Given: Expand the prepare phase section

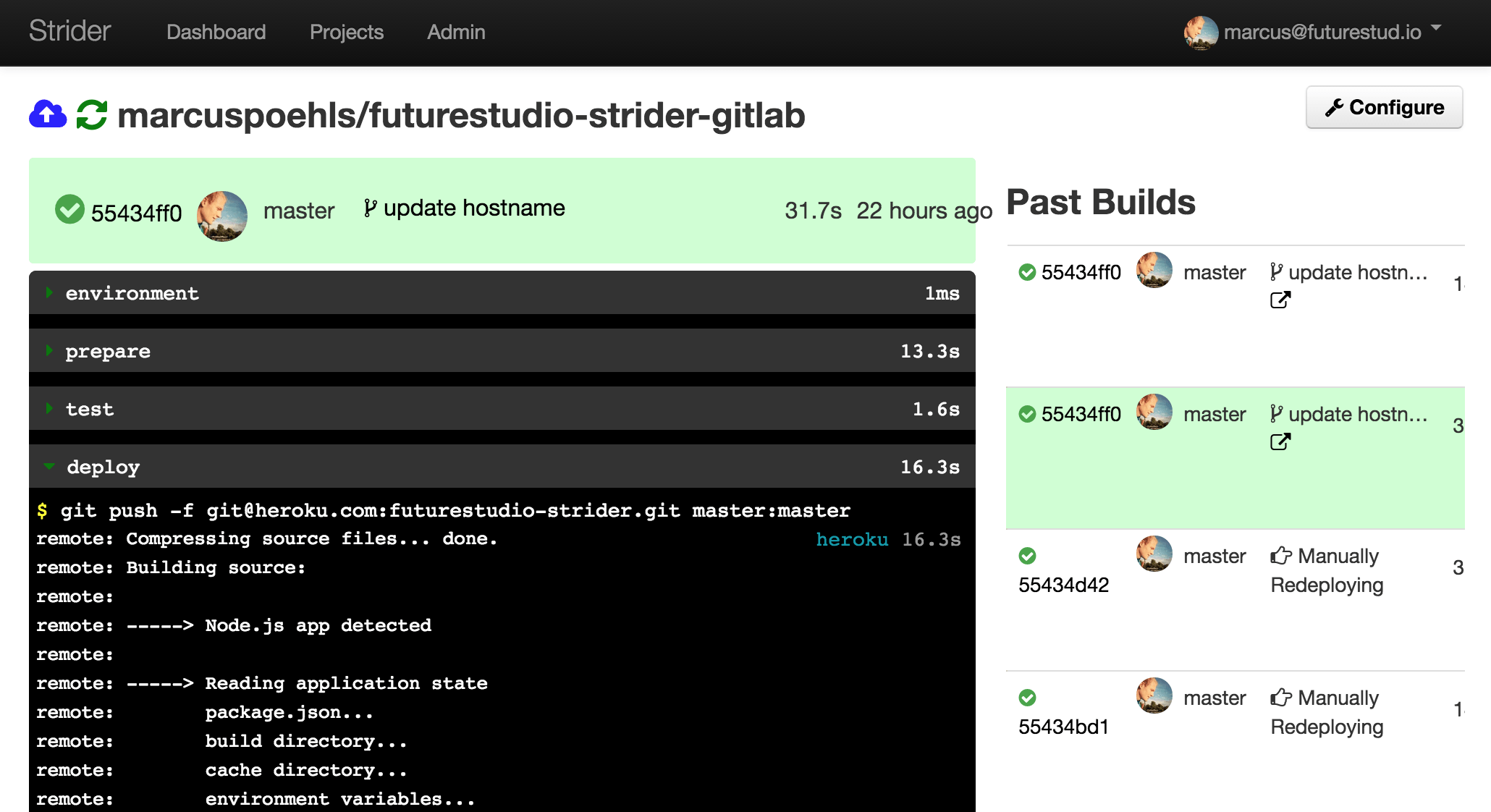Looking at the screenshot, I should point(502,351).
